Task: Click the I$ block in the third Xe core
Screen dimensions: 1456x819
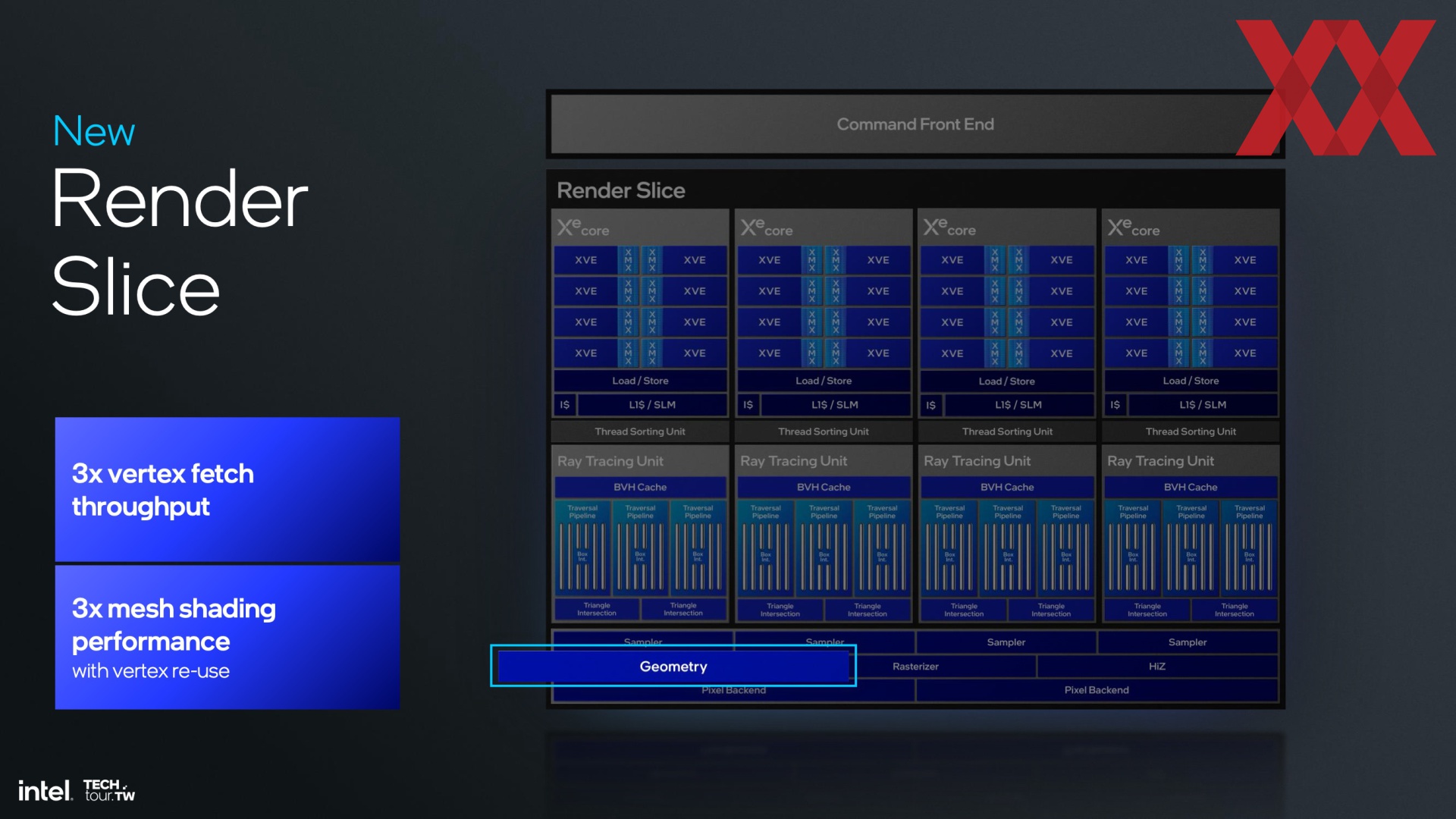Action: 930,405
